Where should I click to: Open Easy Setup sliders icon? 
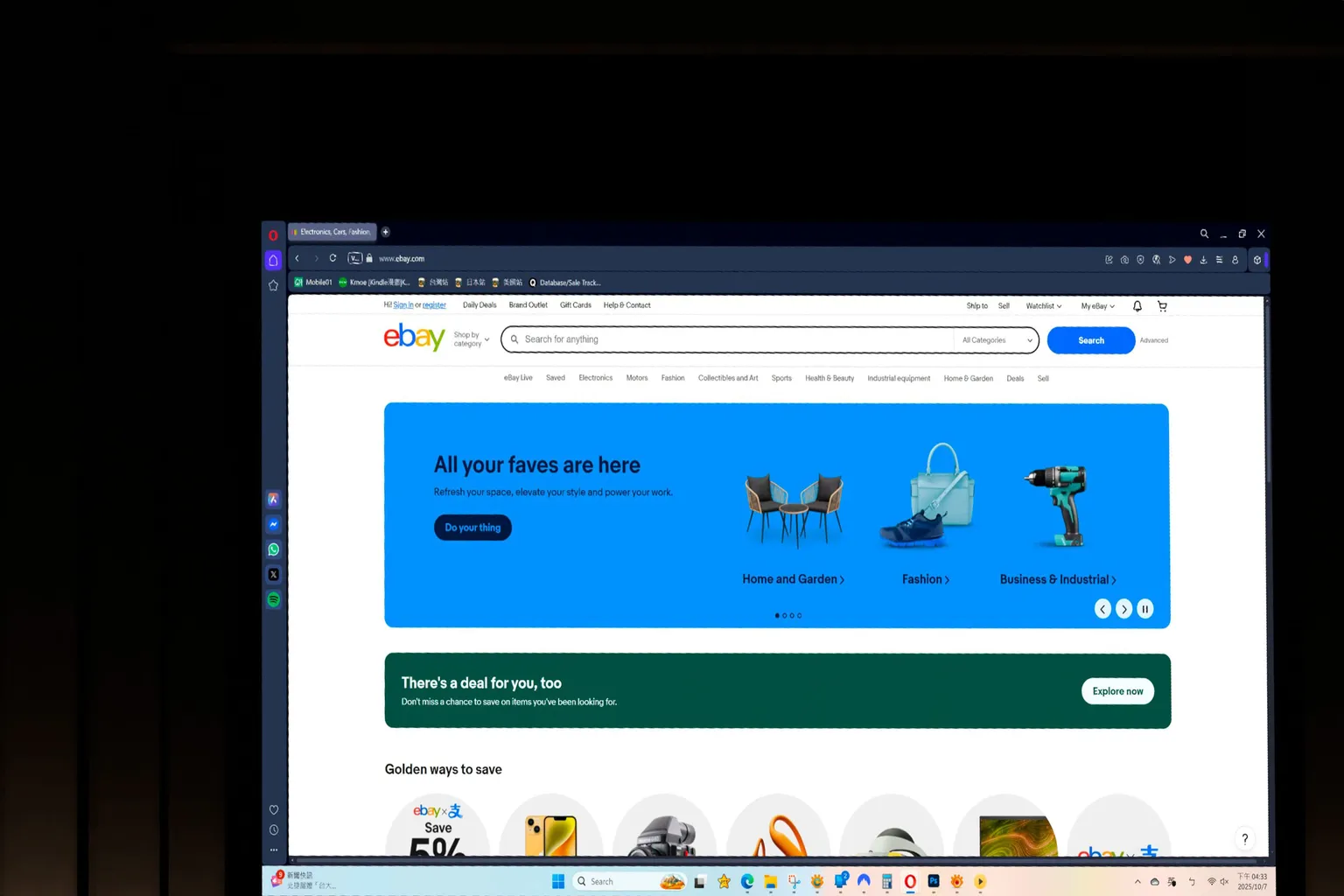(1219, 260)
